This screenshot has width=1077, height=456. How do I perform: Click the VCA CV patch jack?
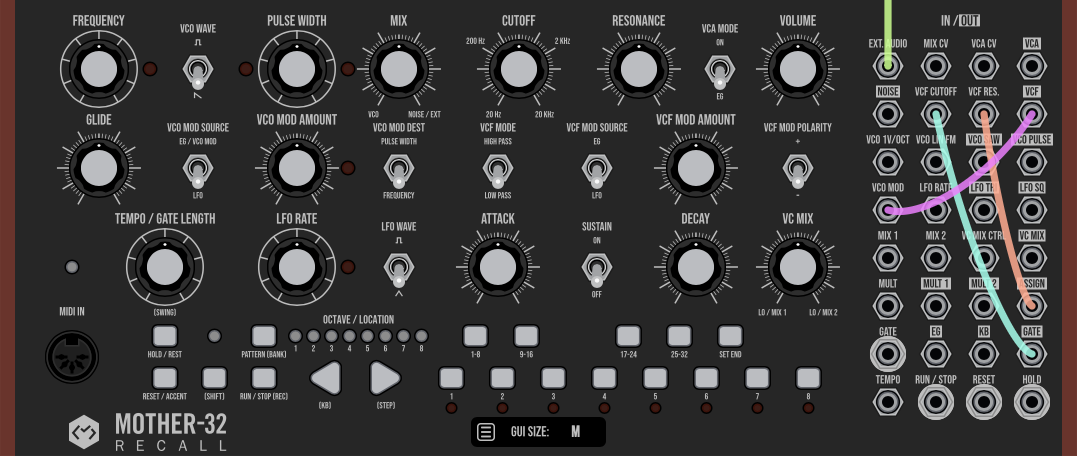point(984,67)
